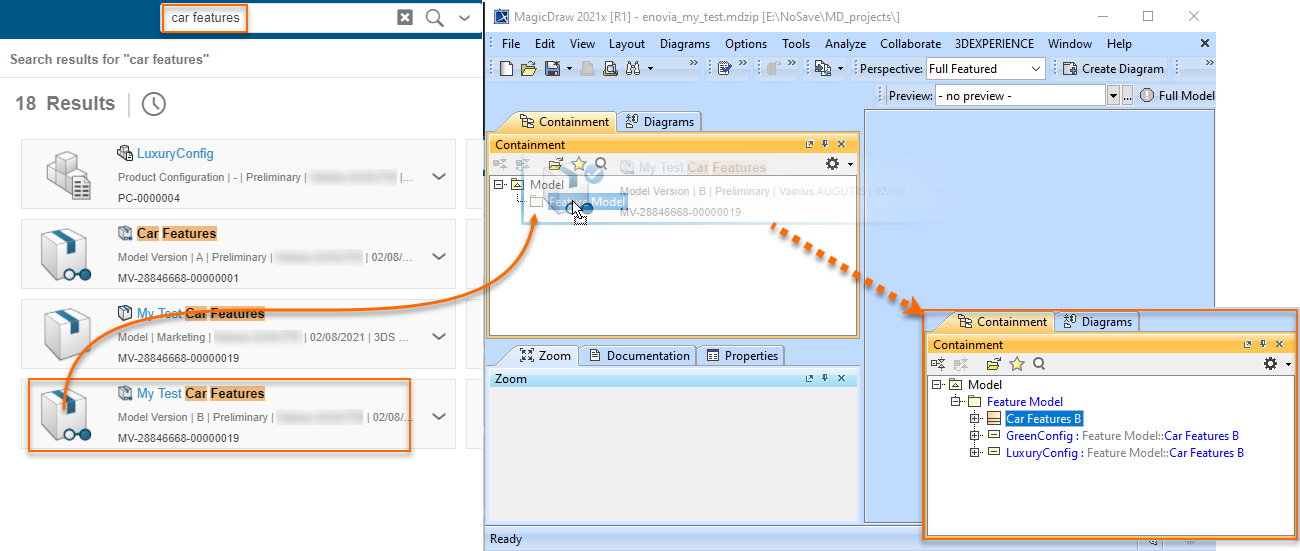Click the model copy/export toolbar icon
The image size is (1300, 551).
[822, 68]
